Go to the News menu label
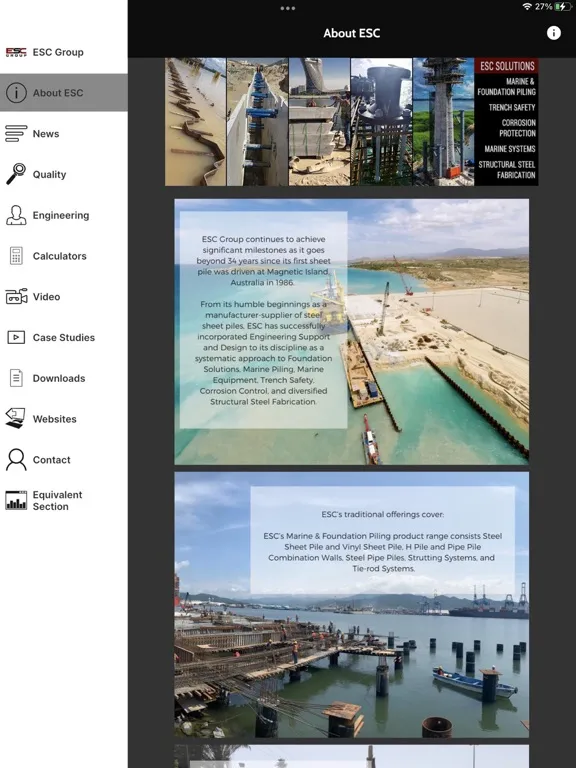 (x=46, y=133)
